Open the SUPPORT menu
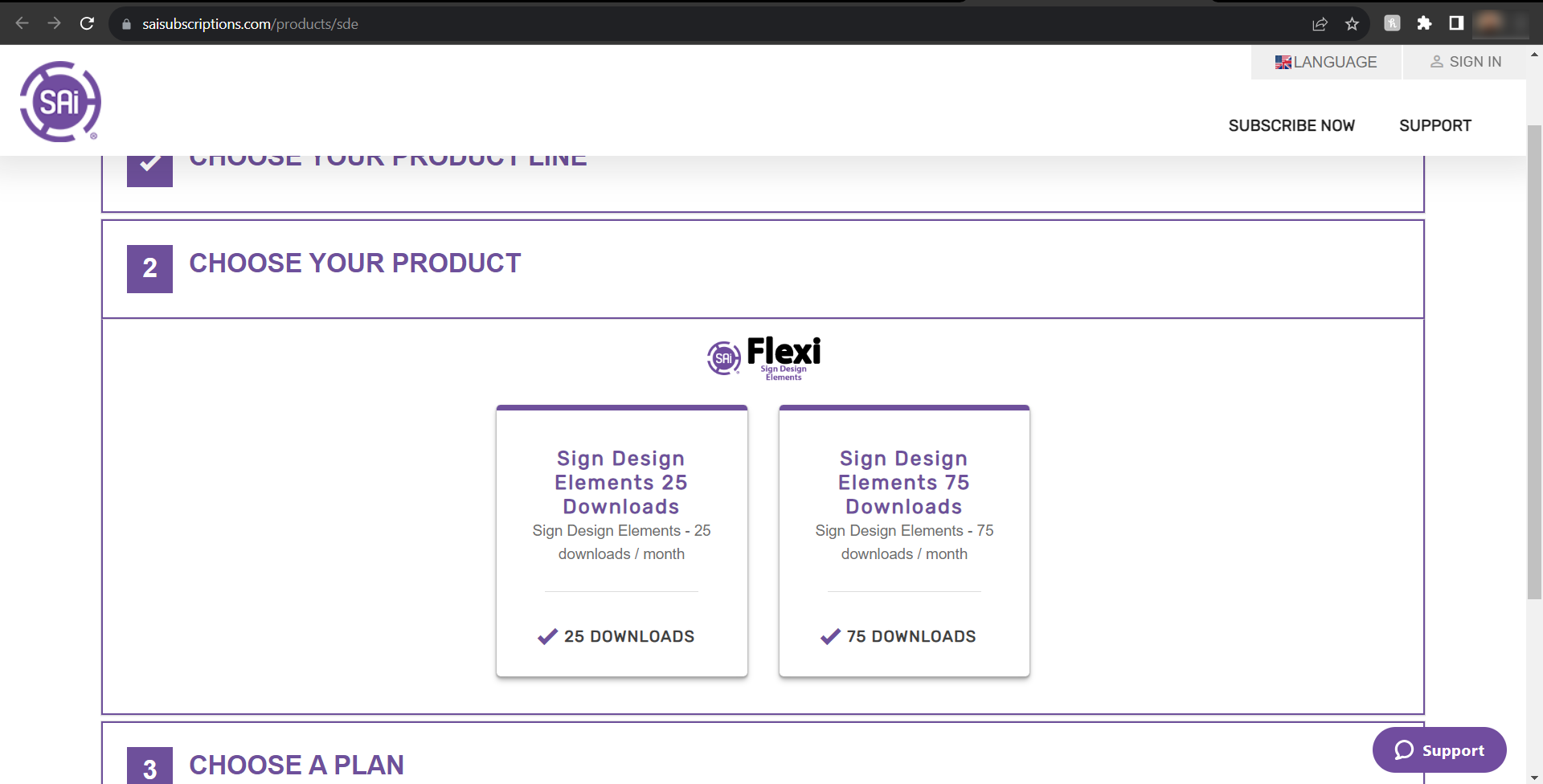Screen dimensions: 1543x784 [1435, 125]
